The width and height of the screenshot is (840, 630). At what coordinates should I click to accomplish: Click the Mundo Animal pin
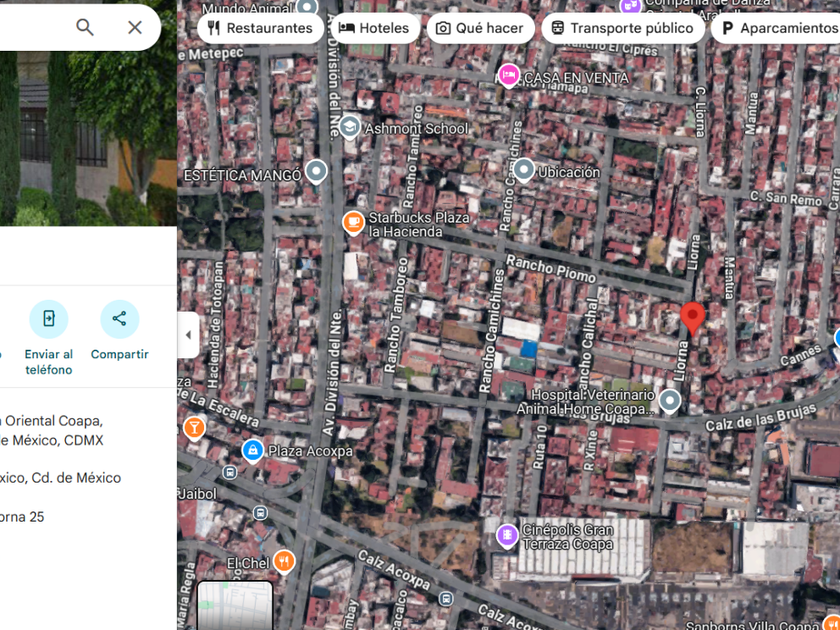[x=307, y=7]
